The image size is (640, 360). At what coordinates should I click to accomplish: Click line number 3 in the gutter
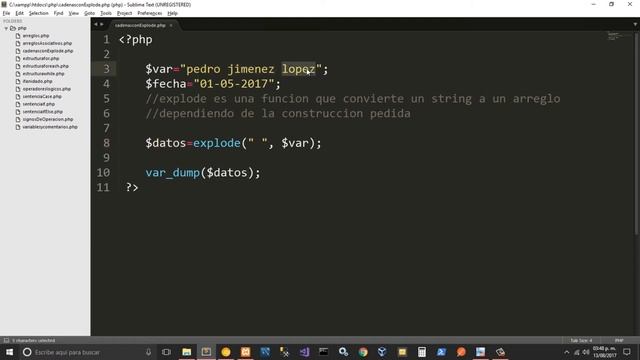[x=107, y=69]
